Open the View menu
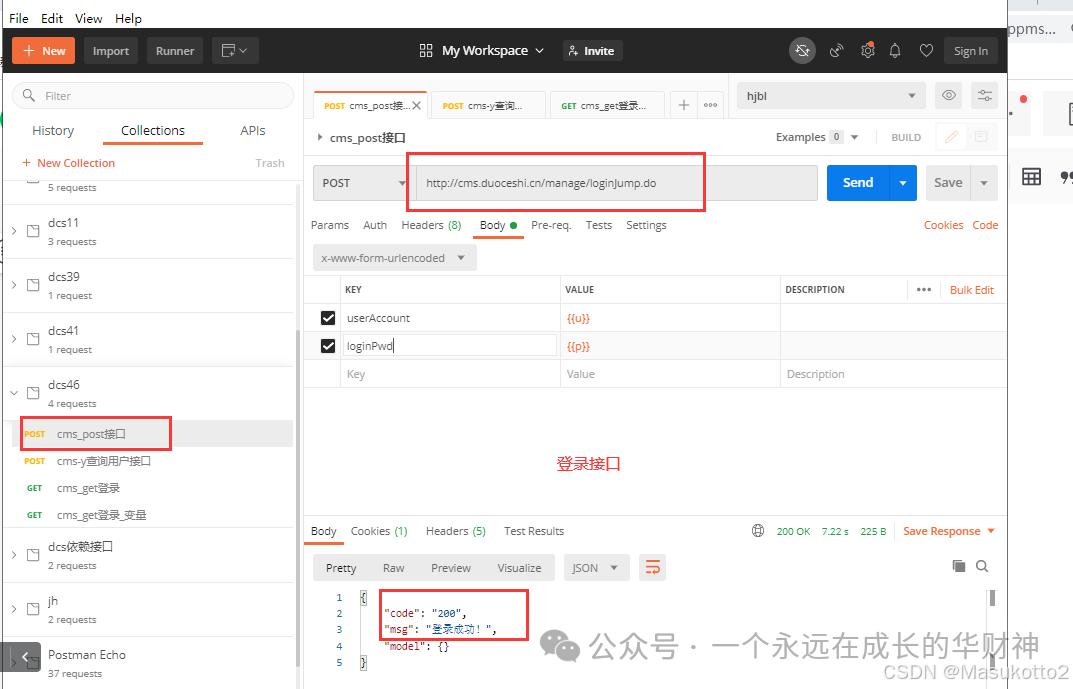This screenshot has height=689, width=1073. click(x=88, y=18)
